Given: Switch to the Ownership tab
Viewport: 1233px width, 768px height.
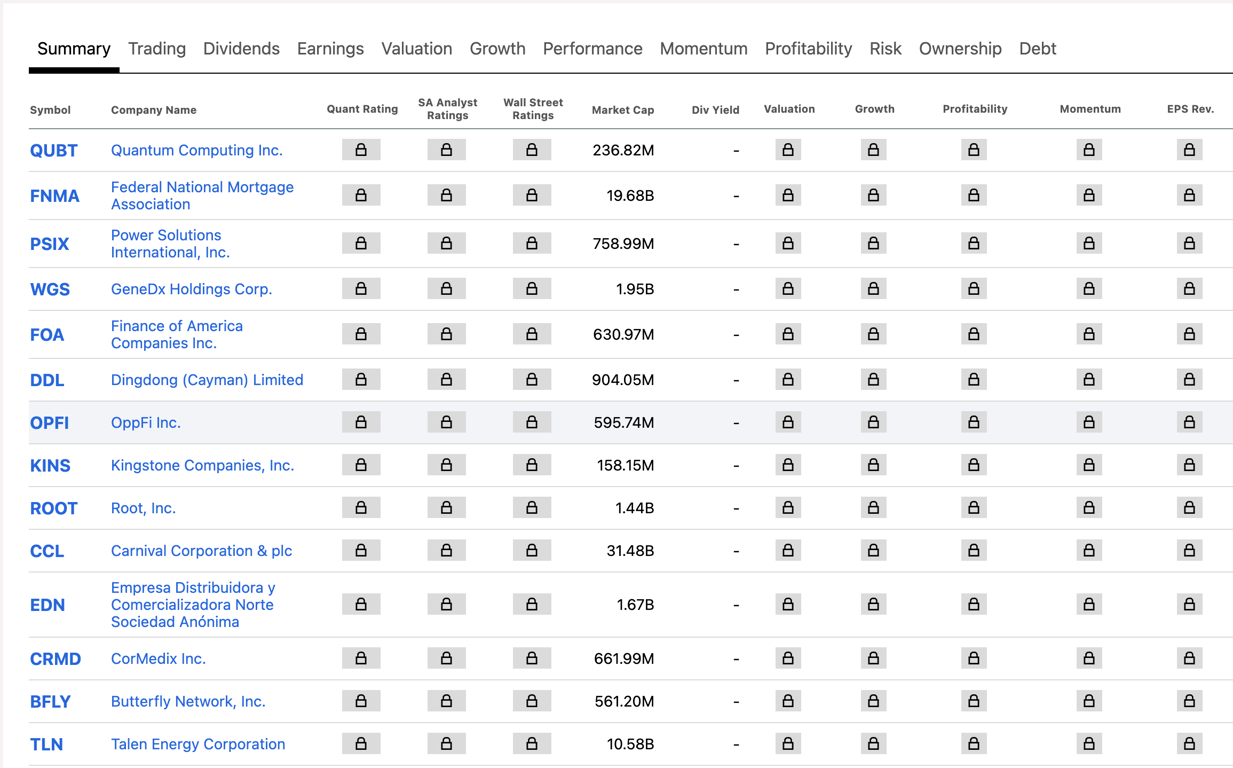Looking at the screenshot, I should [960, 49].
